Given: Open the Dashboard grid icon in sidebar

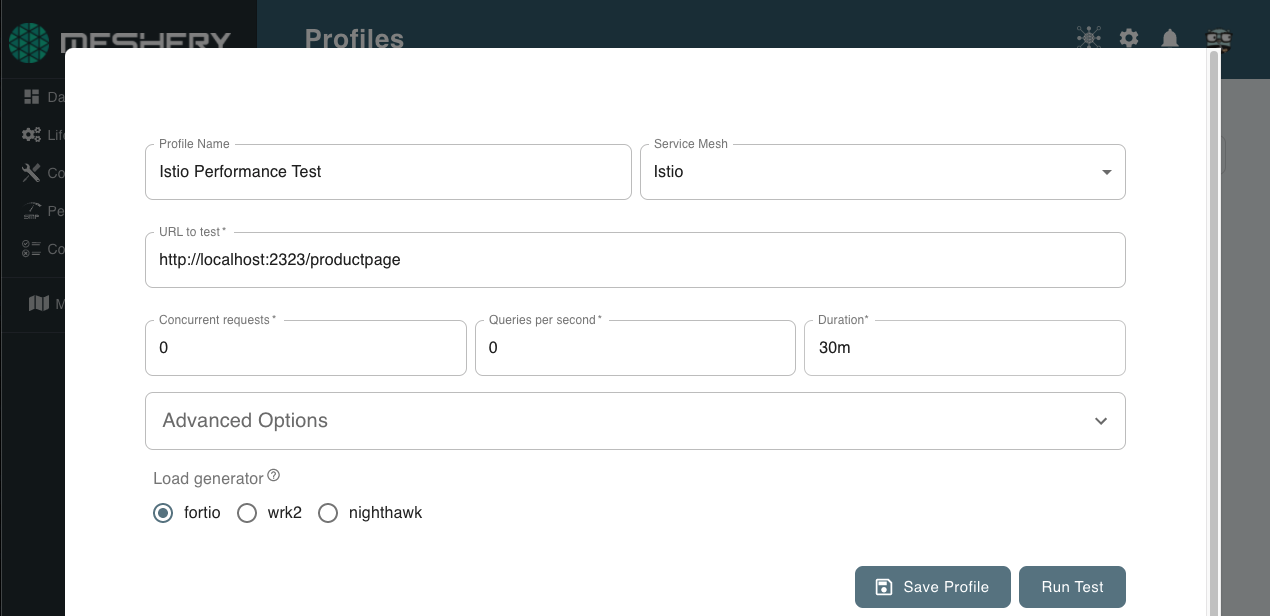Looking at the screenshot, I should (x=33, y=97).
